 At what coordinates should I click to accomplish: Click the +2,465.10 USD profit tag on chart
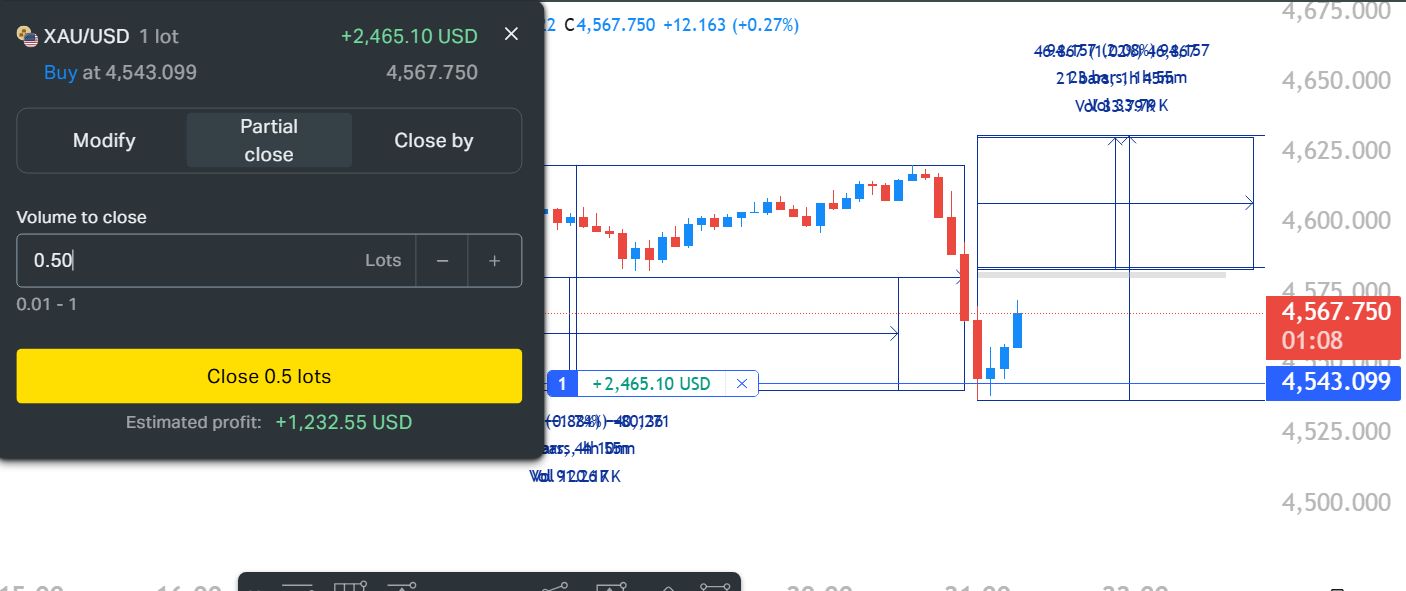(651, 383)
